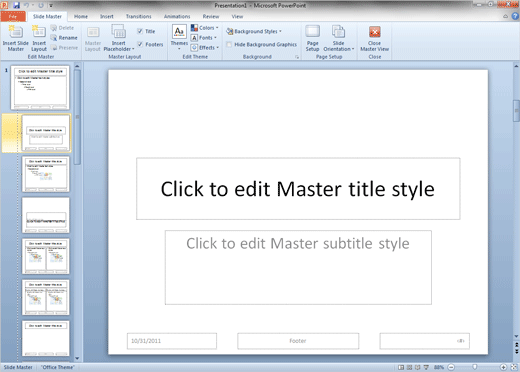520x372 pixels.
Task: Toggle the Footers checkbox
Action: (x=140, y=44)
